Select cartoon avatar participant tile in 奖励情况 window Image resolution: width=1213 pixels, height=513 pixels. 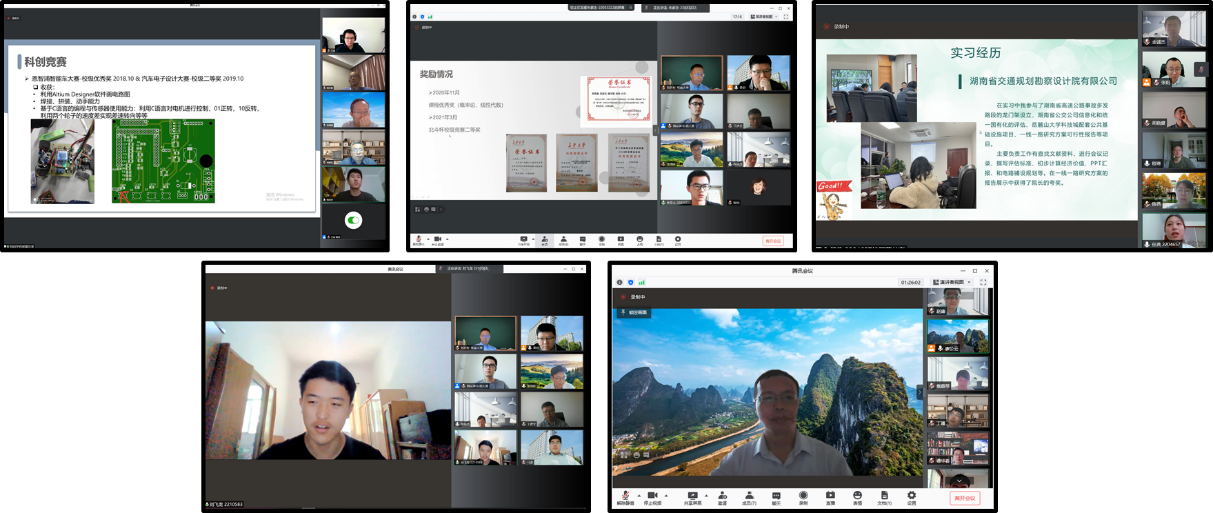tap(757, 189)
